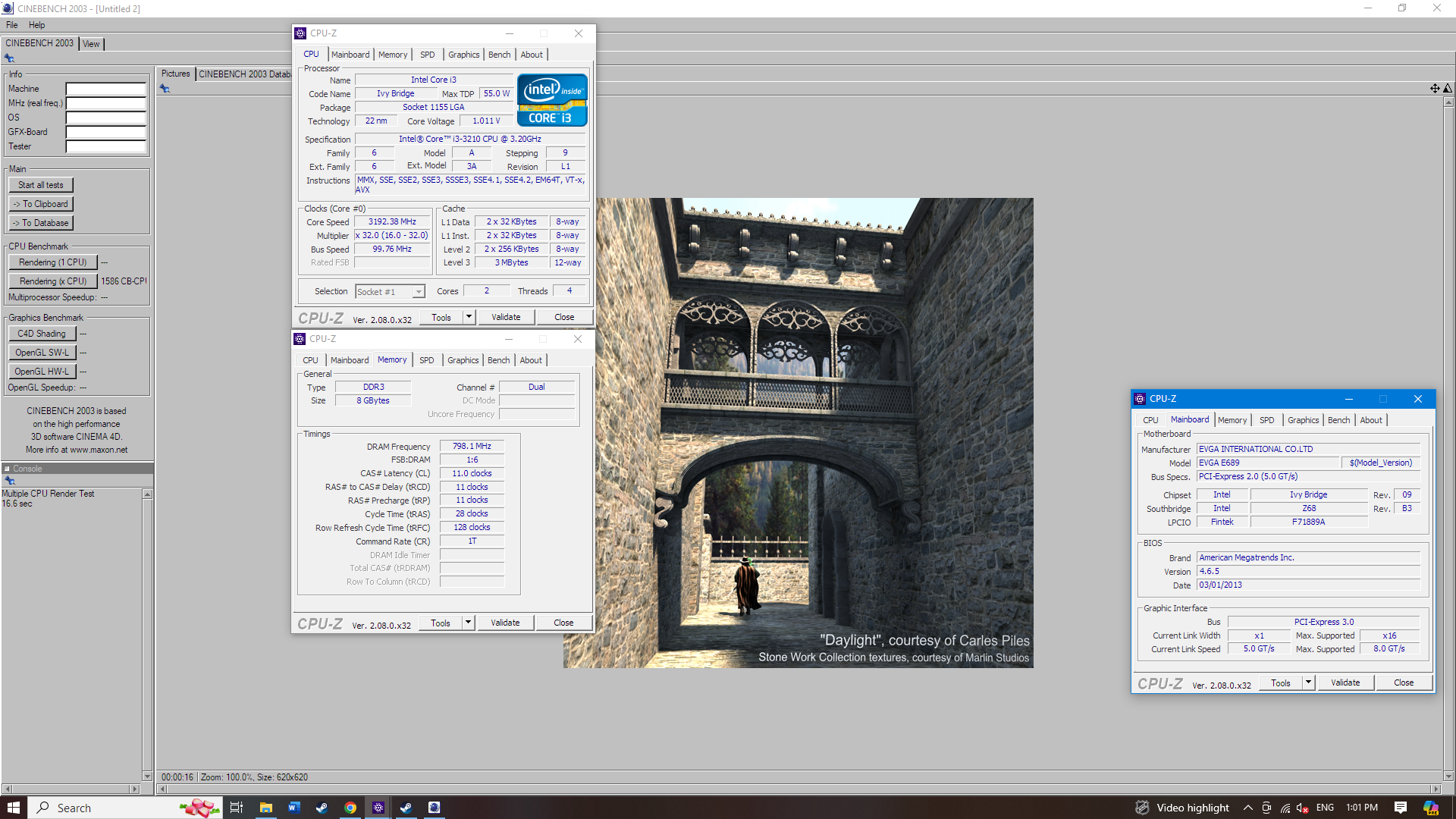This screenshot has width=1456, height=819.
Task: Run Rendering (x CPU) benchmark
Action: [53, 281]
